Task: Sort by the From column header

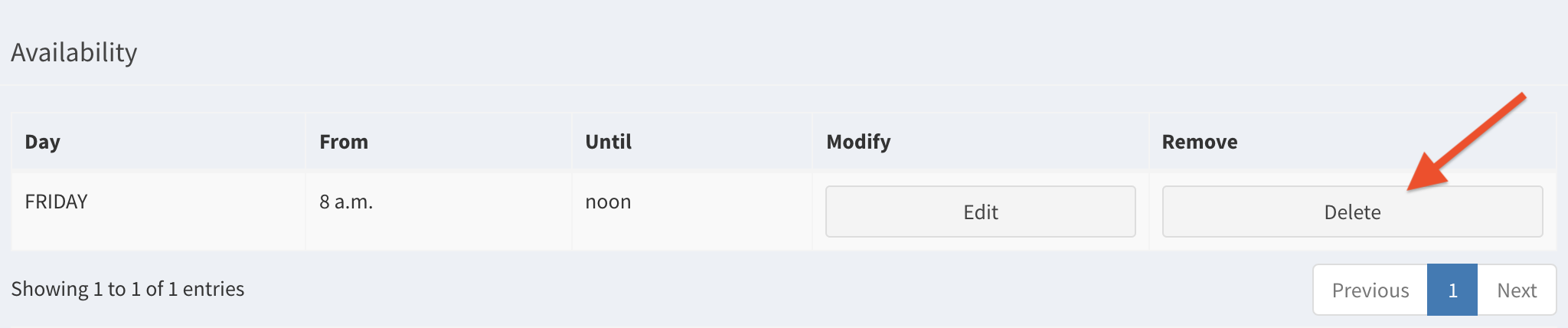Action: click(344, 142)
